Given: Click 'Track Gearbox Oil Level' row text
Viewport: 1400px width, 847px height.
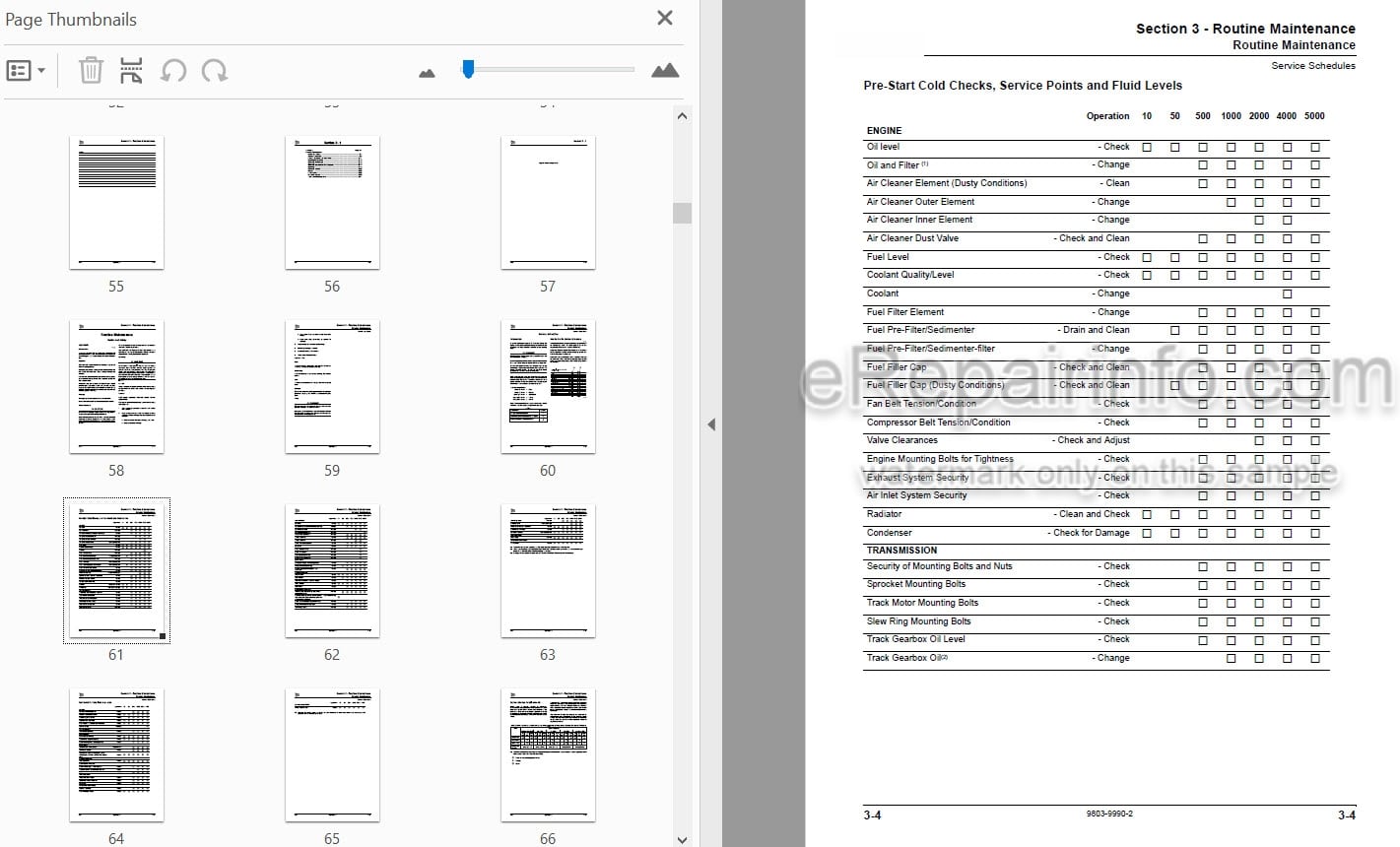Looking at the screenshot, I should click(x=915, y=639).
